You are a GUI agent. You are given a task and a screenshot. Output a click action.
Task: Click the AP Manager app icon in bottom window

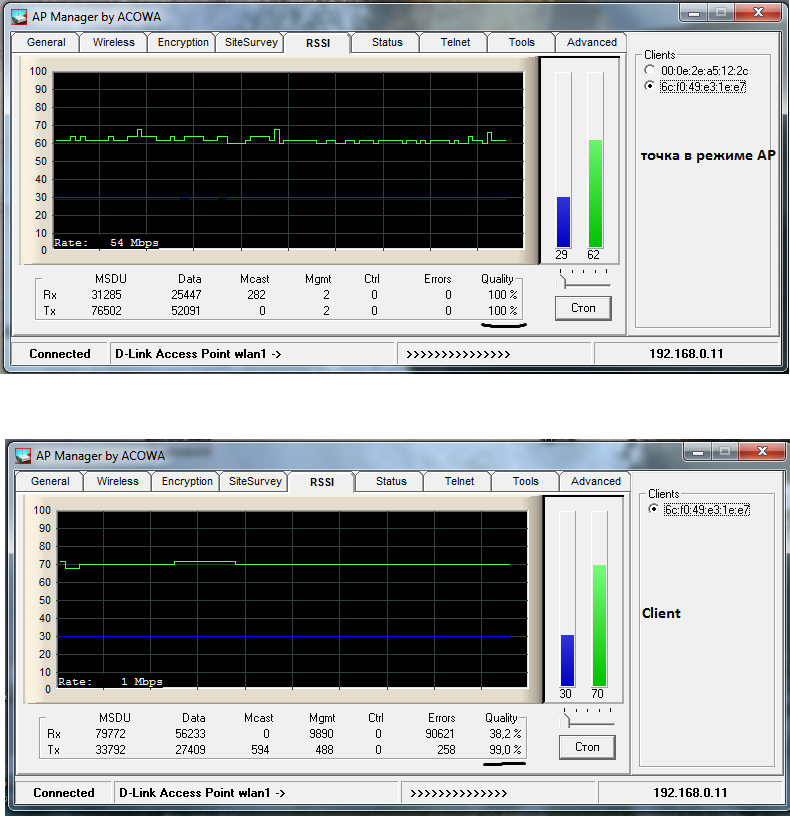click(x=23, y=455)
